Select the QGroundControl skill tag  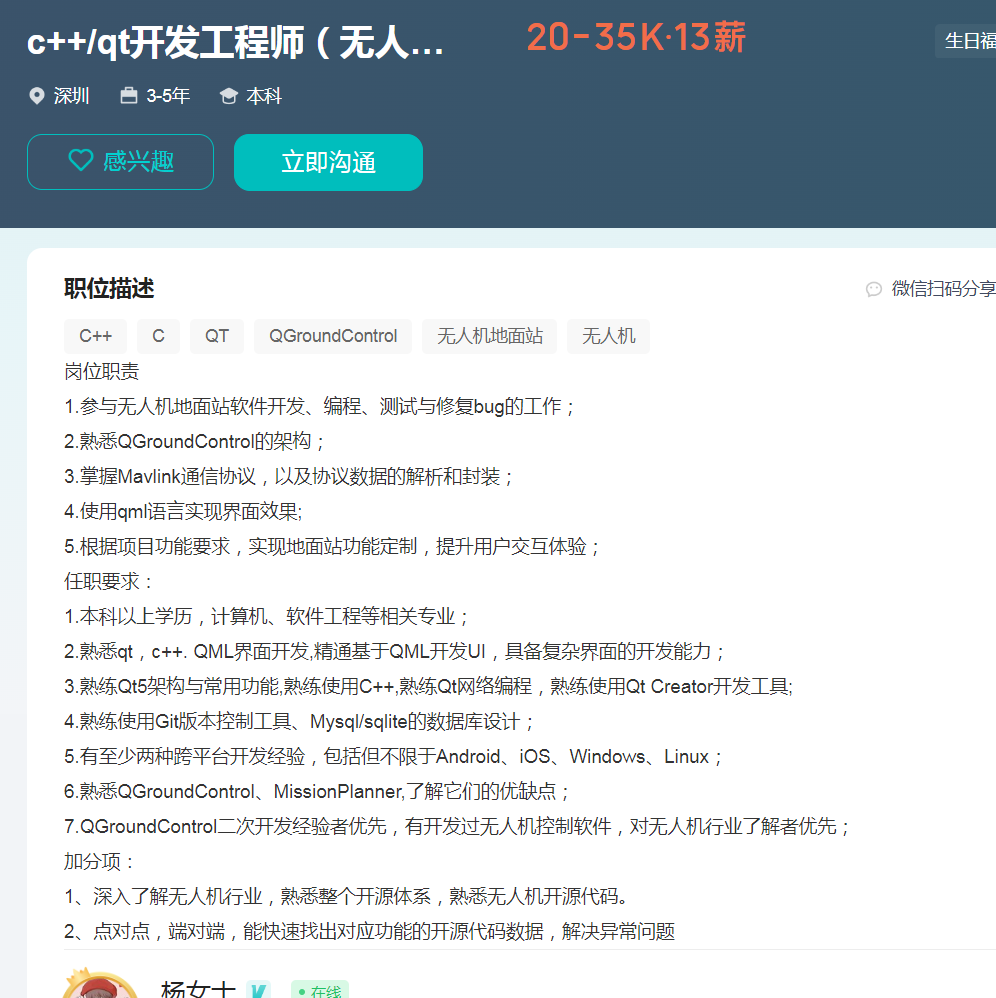333,336
